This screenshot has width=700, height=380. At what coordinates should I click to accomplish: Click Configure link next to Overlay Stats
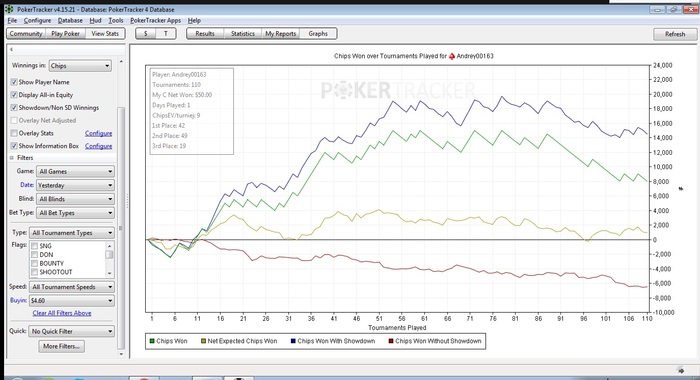pyautogui.click(x=99, y=133)
